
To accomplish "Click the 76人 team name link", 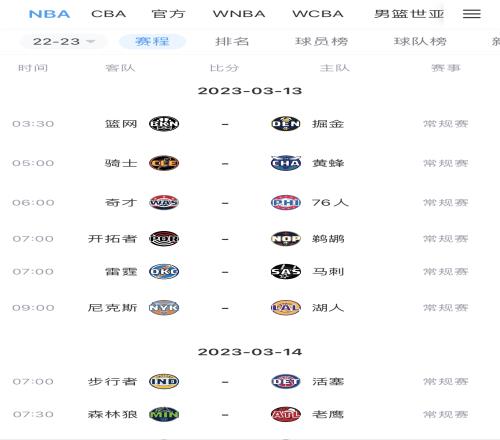I will [330, 202].
